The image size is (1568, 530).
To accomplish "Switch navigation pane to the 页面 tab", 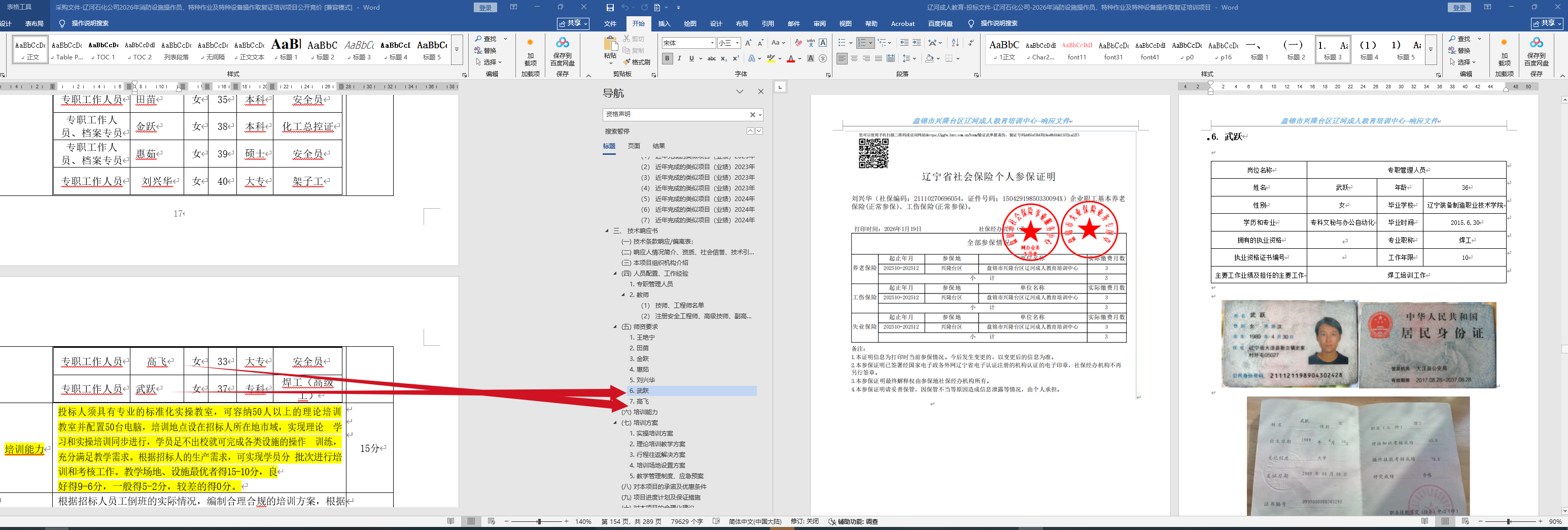I will (634, 146).
